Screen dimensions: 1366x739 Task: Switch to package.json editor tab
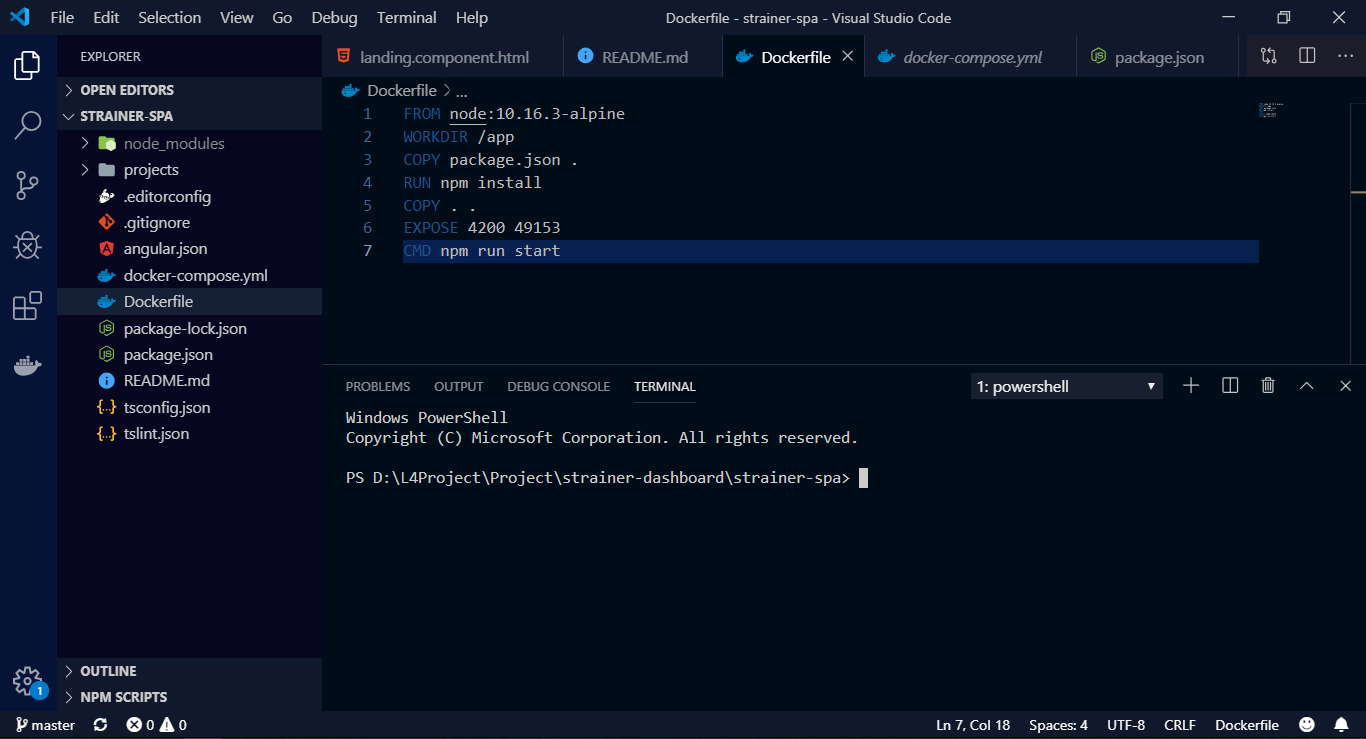(1158, 57)
